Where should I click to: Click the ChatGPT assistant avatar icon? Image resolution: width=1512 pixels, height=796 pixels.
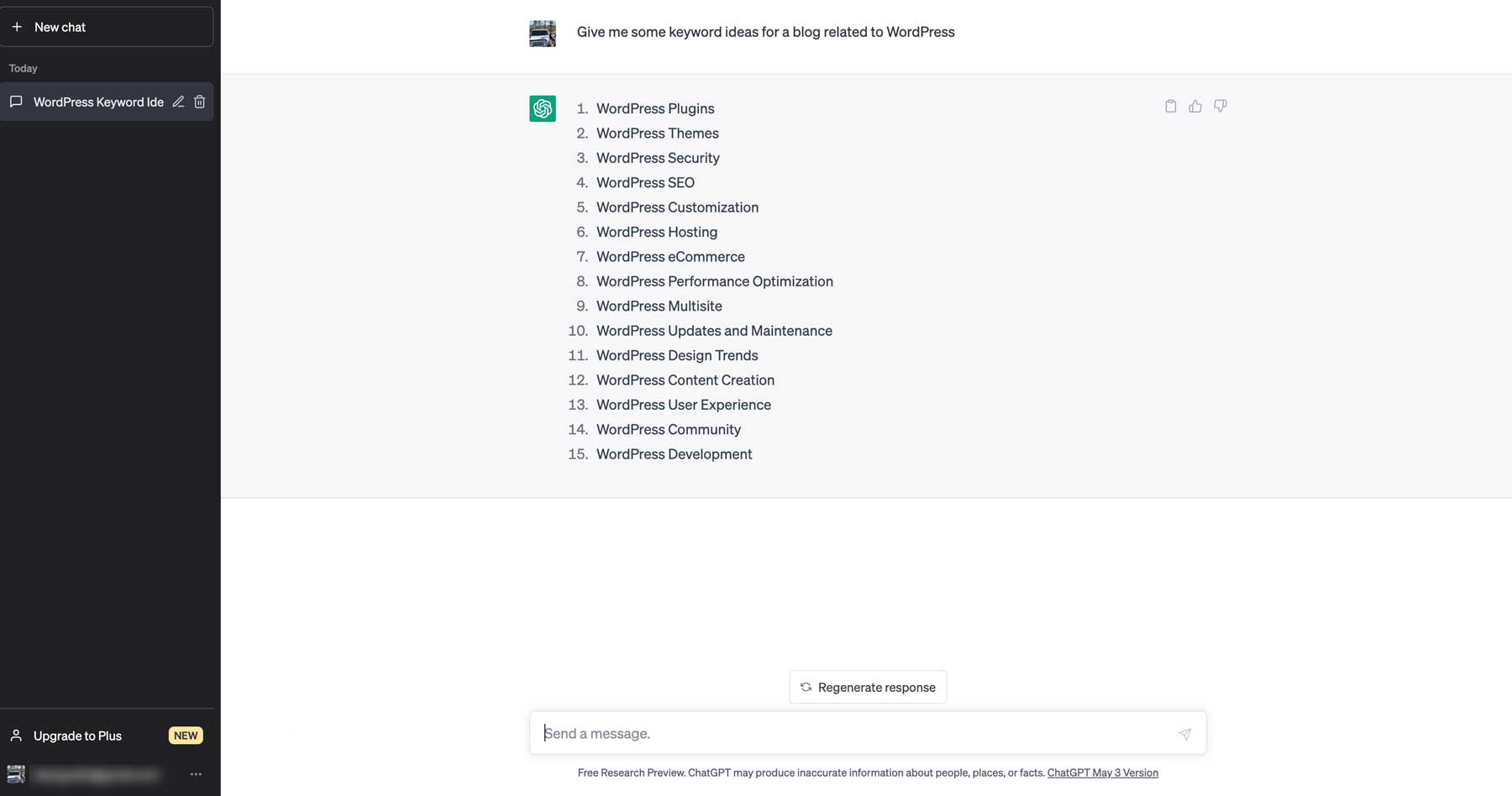click(x=543, y=108)
